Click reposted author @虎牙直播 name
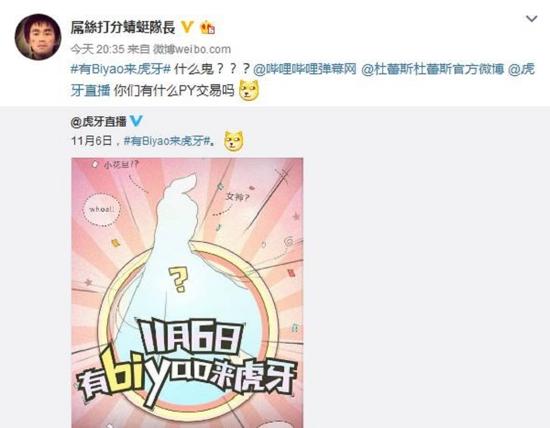Screen dimensions: 550x428 coord(98,122)
